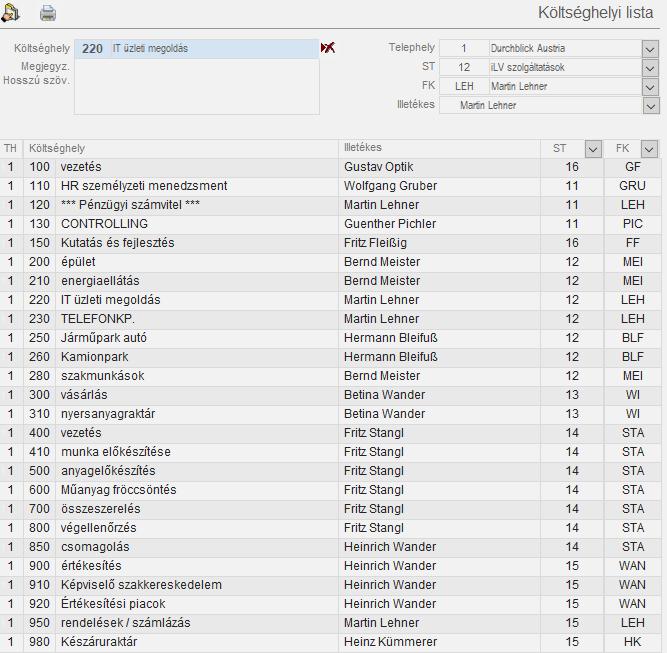
Task: Select the nyersanyagraktár row
Action: 330,414
